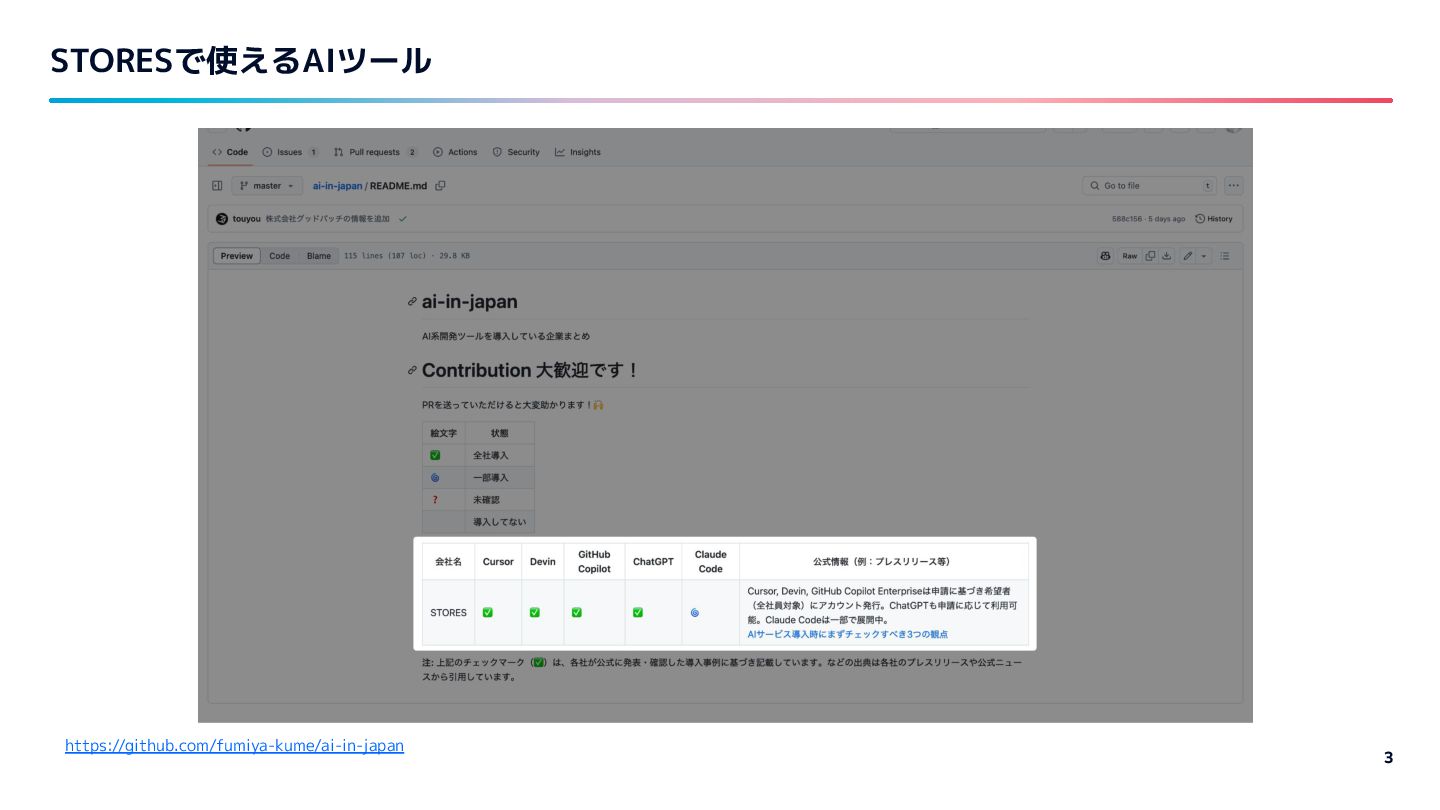
Task: Click anchor link beside Contribution heading
Action: (x=412, y=370)
